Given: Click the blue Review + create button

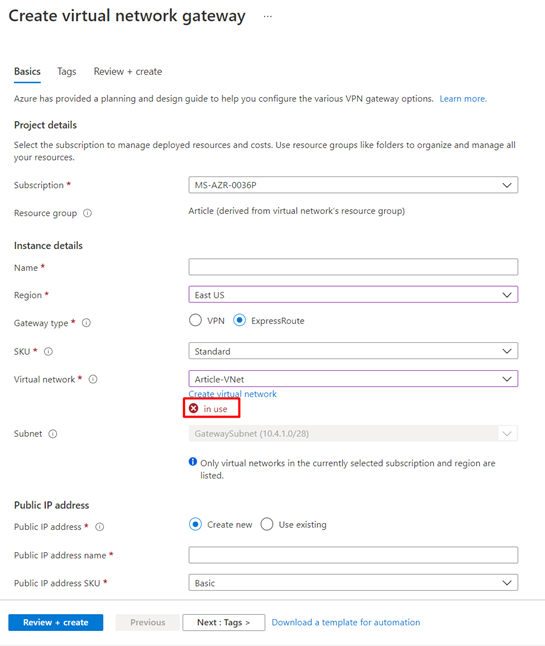Looking at the screenshot, I should 56,623.
